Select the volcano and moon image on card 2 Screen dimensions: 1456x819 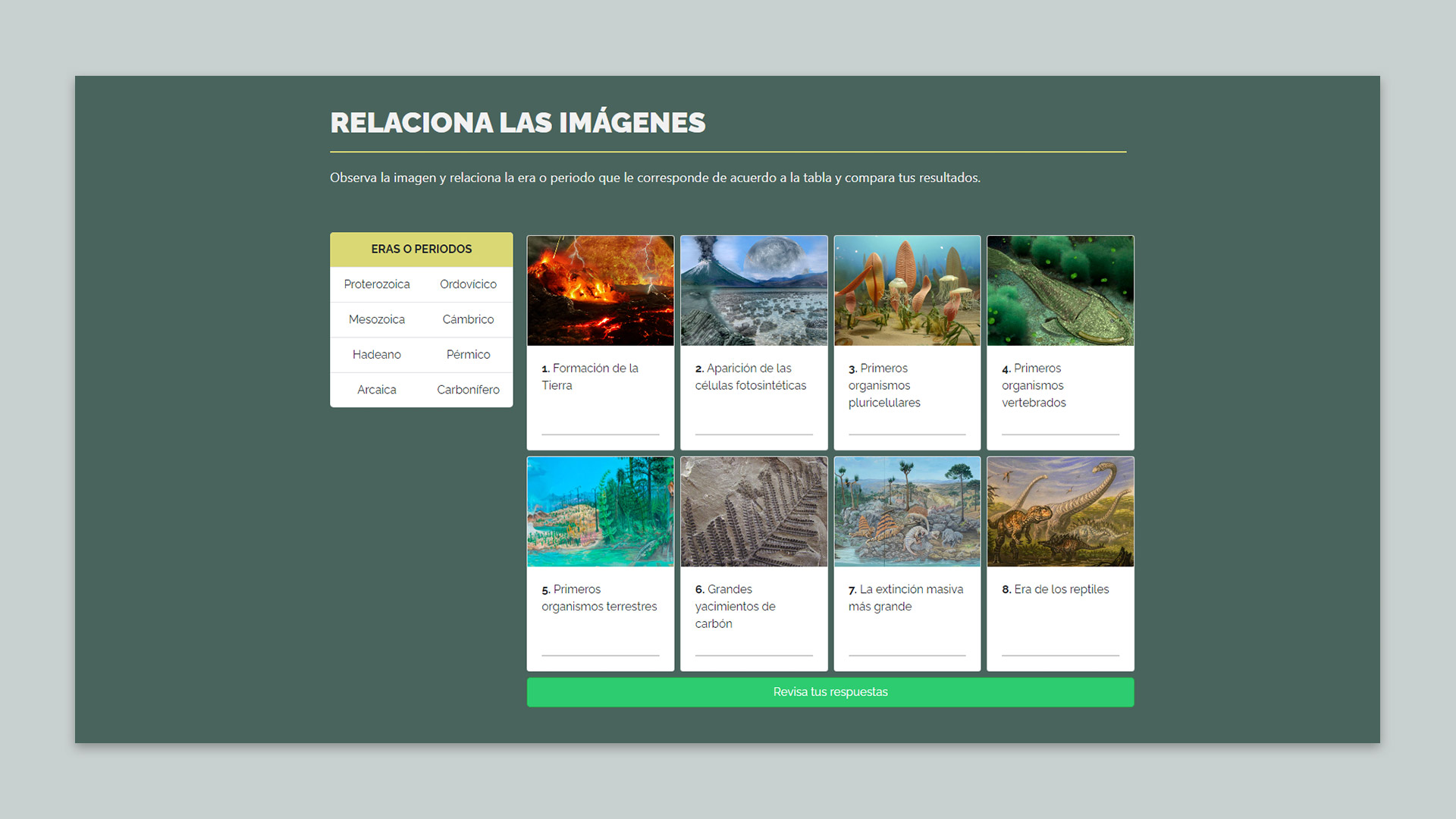753,290
